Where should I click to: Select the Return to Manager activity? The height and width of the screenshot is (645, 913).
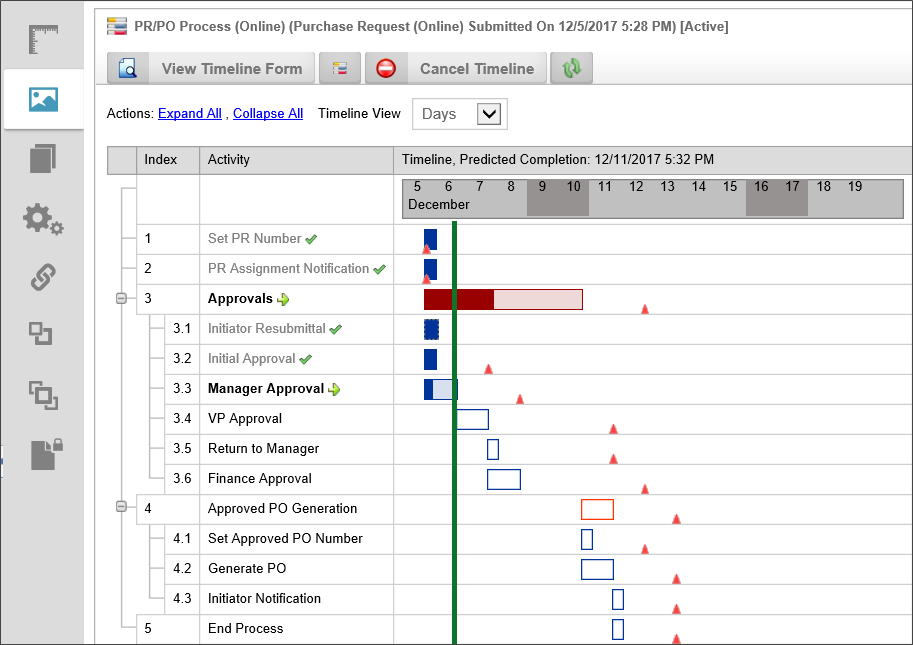click(x=263, y=448)
